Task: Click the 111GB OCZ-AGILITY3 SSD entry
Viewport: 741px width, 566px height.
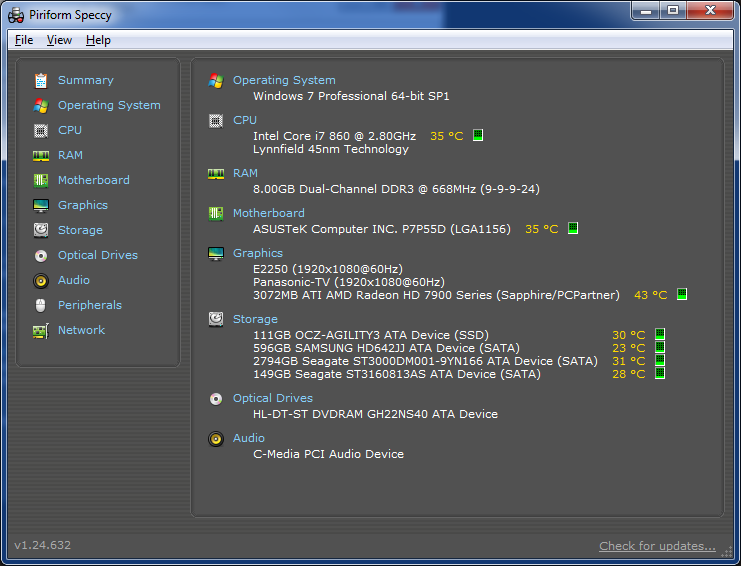Action: 371,335
